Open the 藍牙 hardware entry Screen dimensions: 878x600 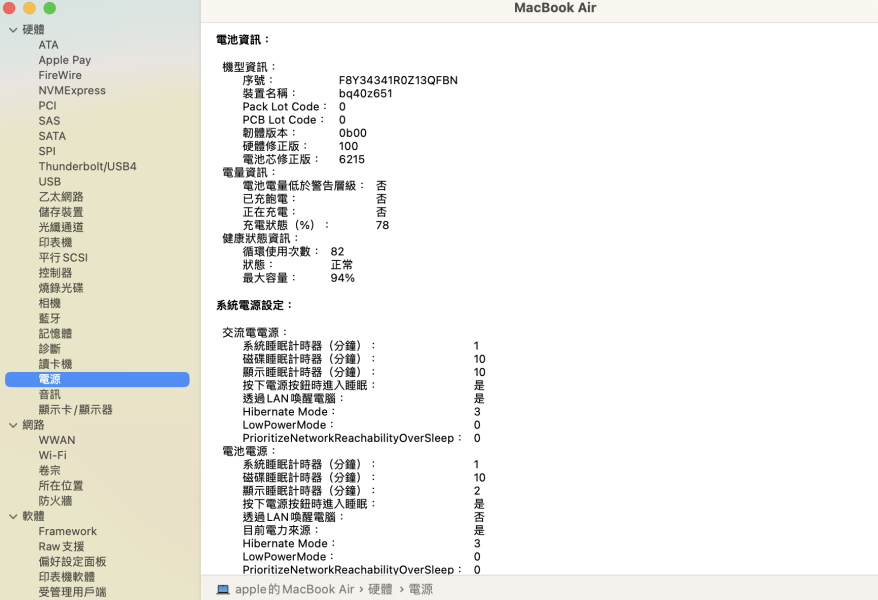[50, 318]
